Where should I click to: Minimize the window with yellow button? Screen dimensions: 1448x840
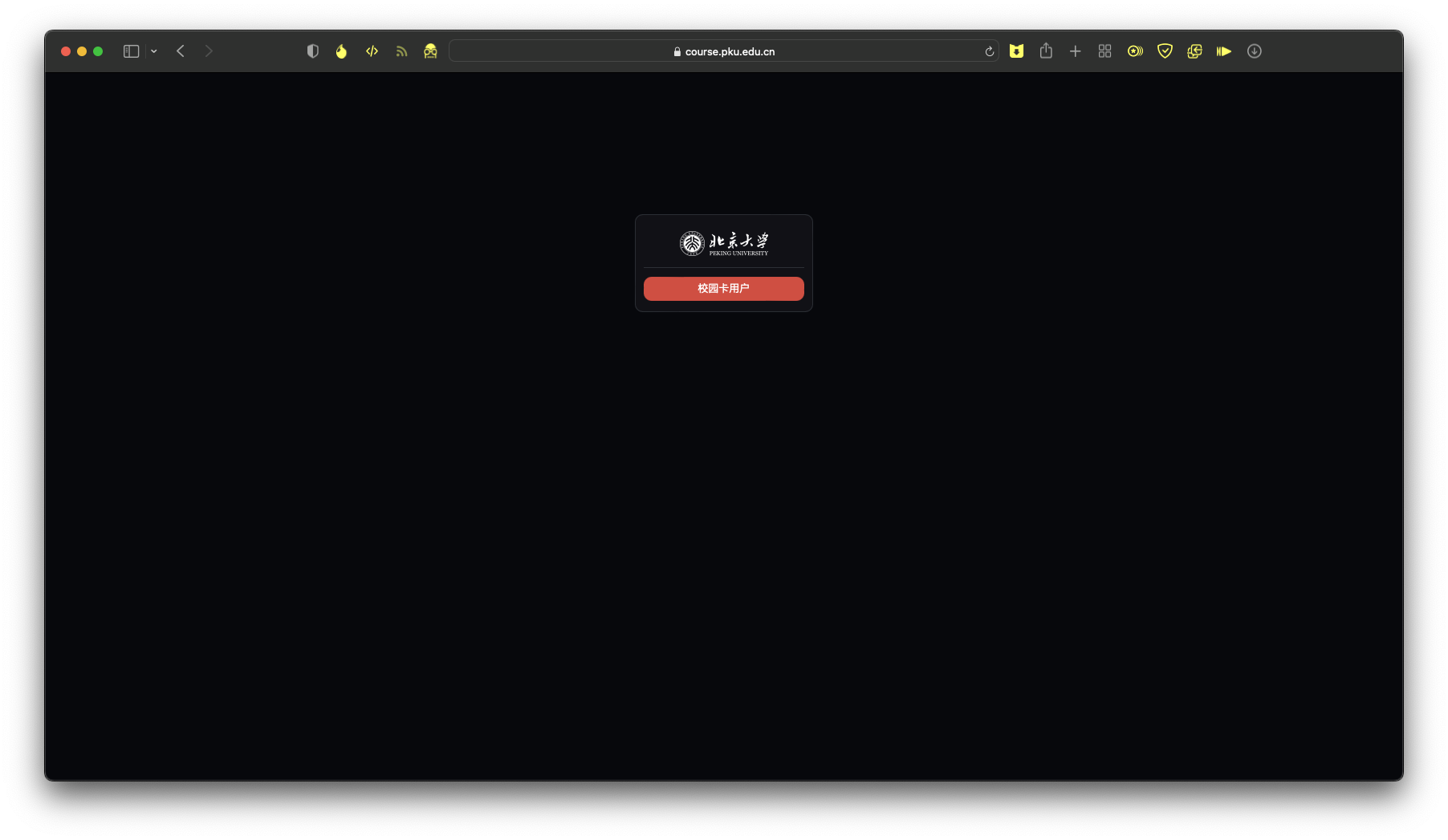[x=82, y=51]
